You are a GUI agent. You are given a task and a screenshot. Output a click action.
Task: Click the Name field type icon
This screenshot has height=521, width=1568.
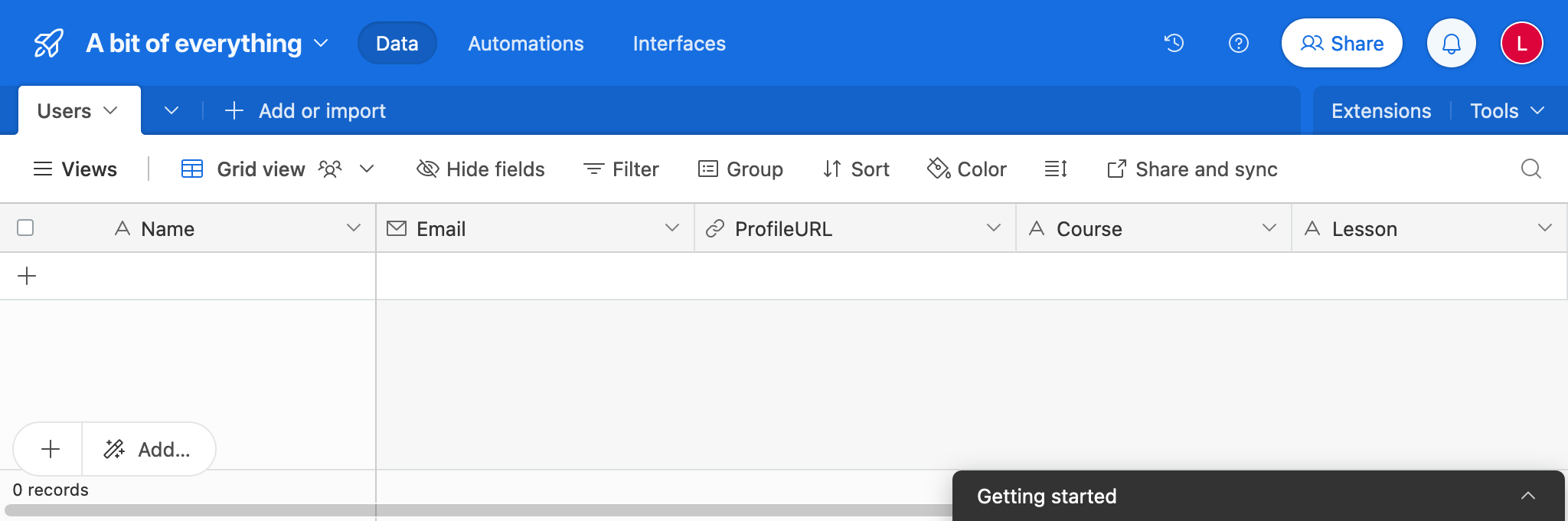pyautogui.click(x=122, y=228)
